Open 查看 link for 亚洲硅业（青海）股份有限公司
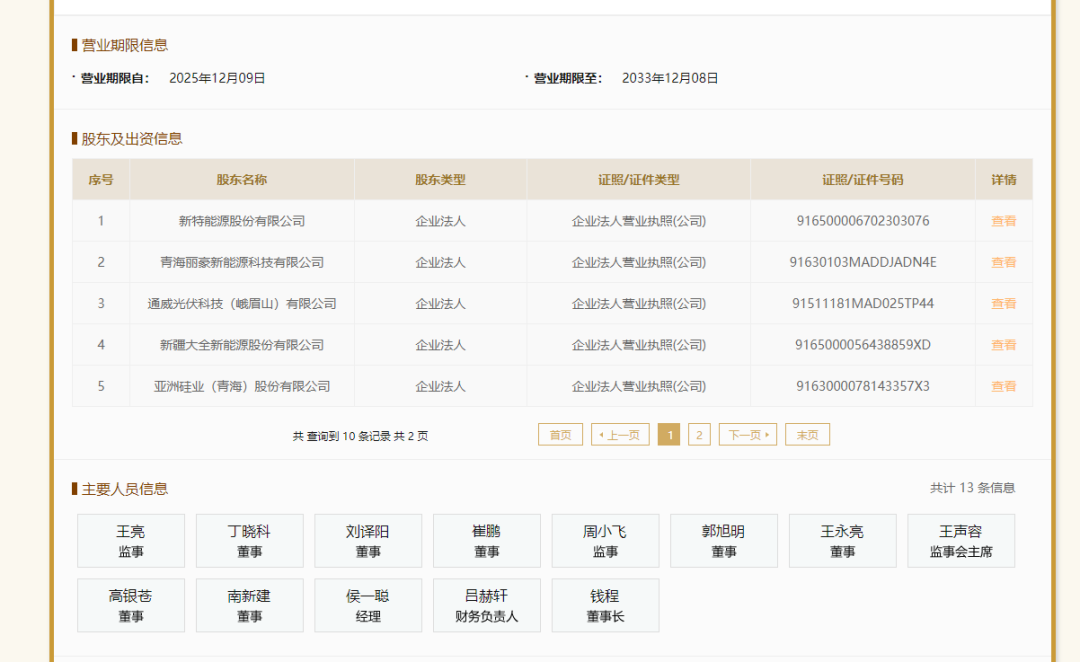Image resolution: width=1080 pixels, height=662 pixels. pyautogui.click(x=1003, y=386)
